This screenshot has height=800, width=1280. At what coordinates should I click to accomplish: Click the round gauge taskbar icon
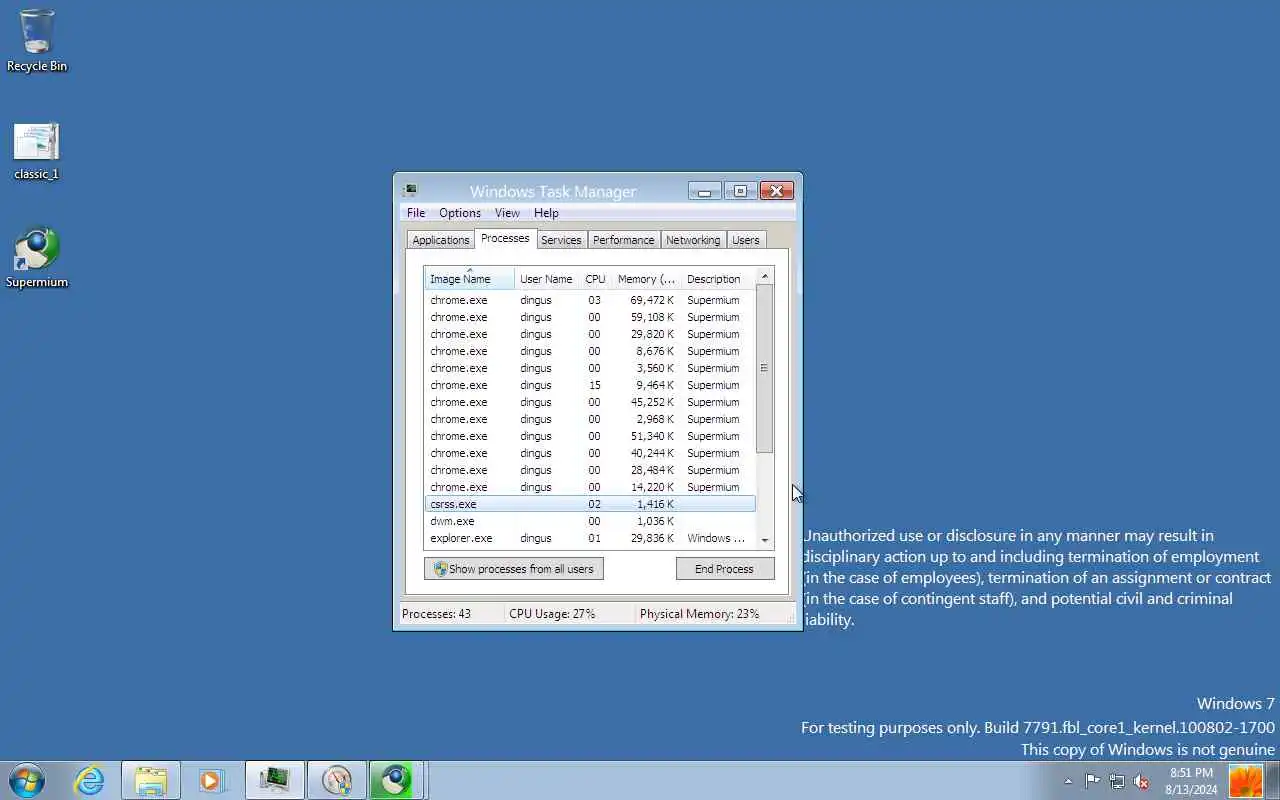coord(336,780)
